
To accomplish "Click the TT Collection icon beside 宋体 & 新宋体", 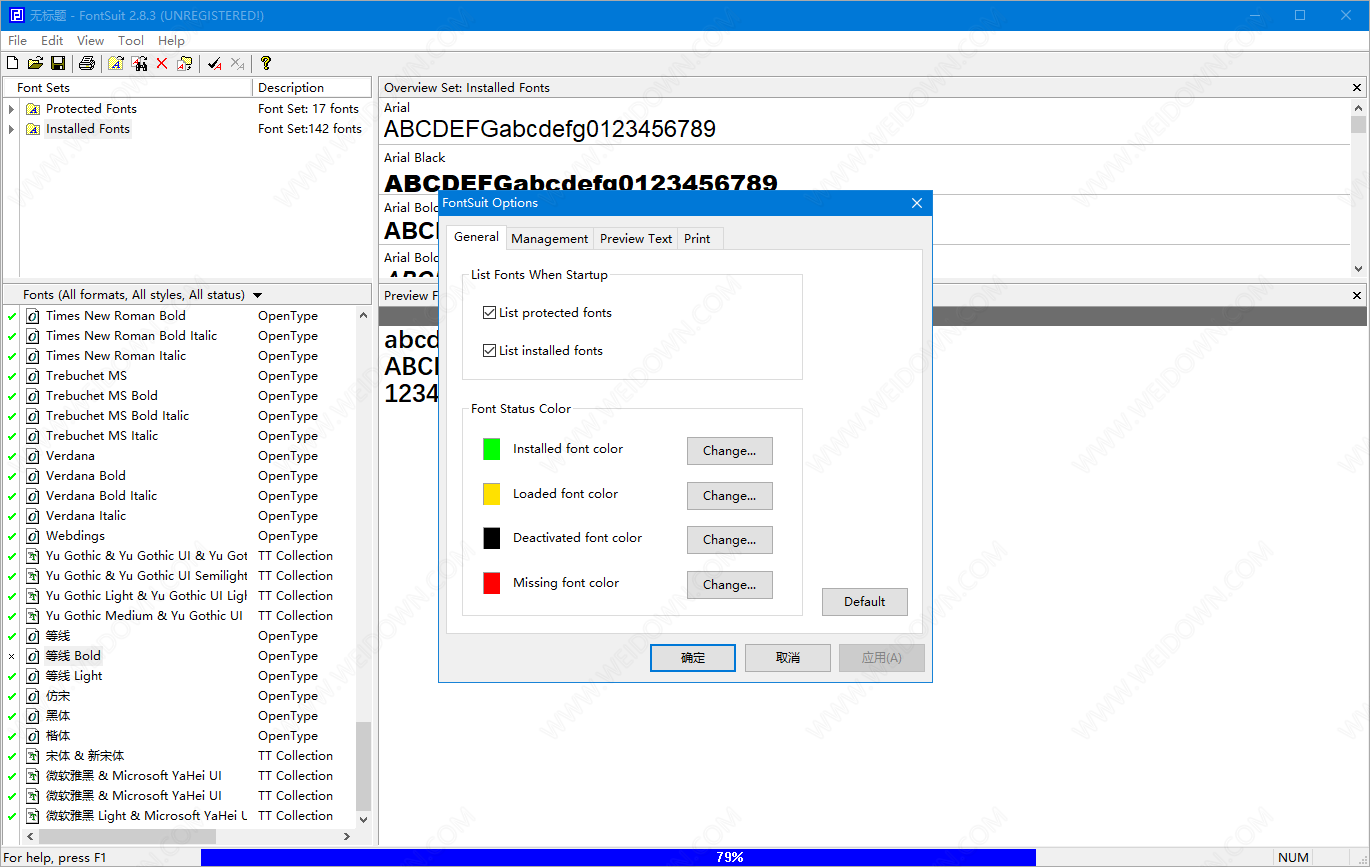I will [x=33, y=756].
